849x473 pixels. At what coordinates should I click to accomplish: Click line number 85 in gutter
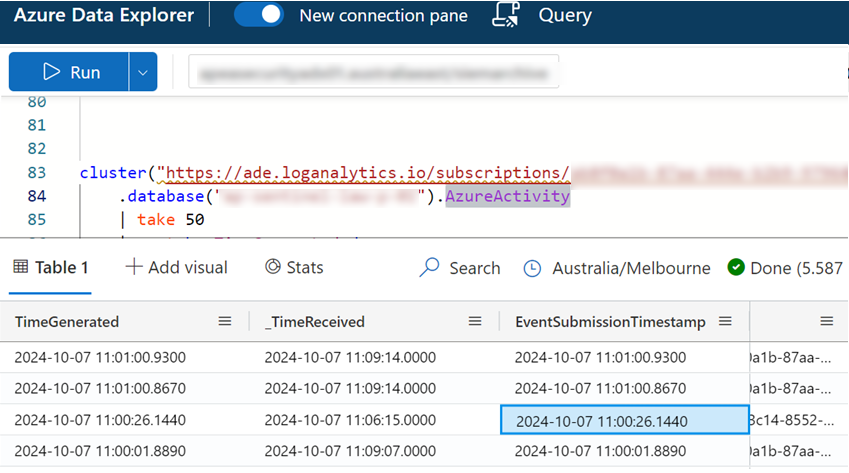click(36, 219)
